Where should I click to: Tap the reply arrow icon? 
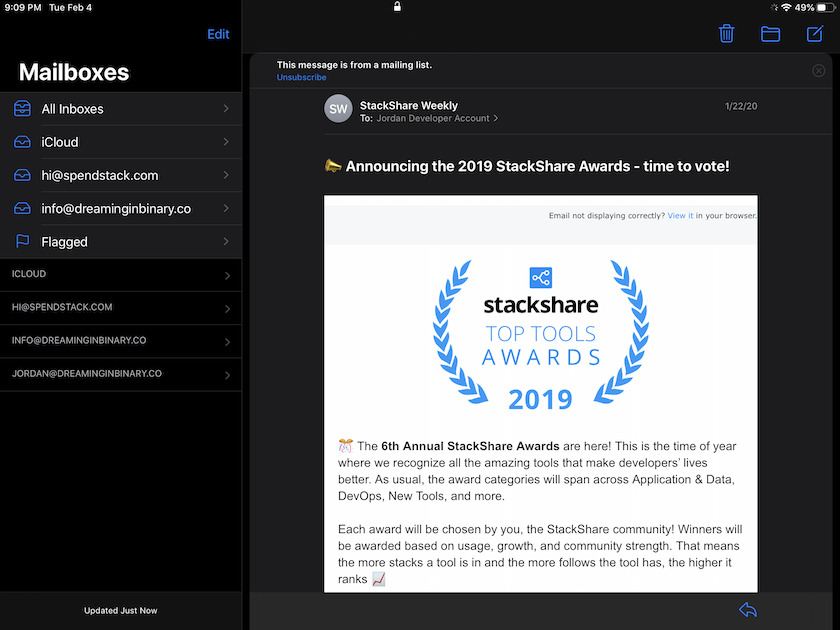747,610
